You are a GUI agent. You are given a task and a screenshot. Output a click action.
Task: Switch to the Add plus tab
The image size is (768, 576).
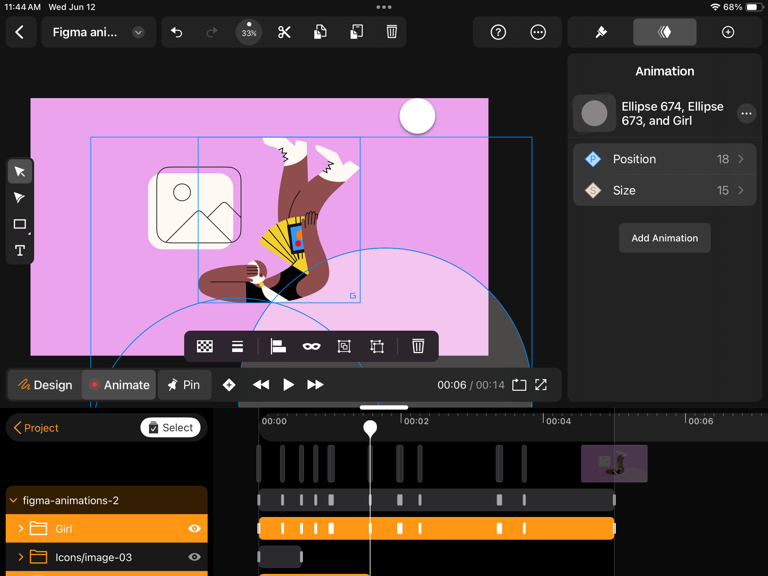pyautogui.click(x=728, y=32)
